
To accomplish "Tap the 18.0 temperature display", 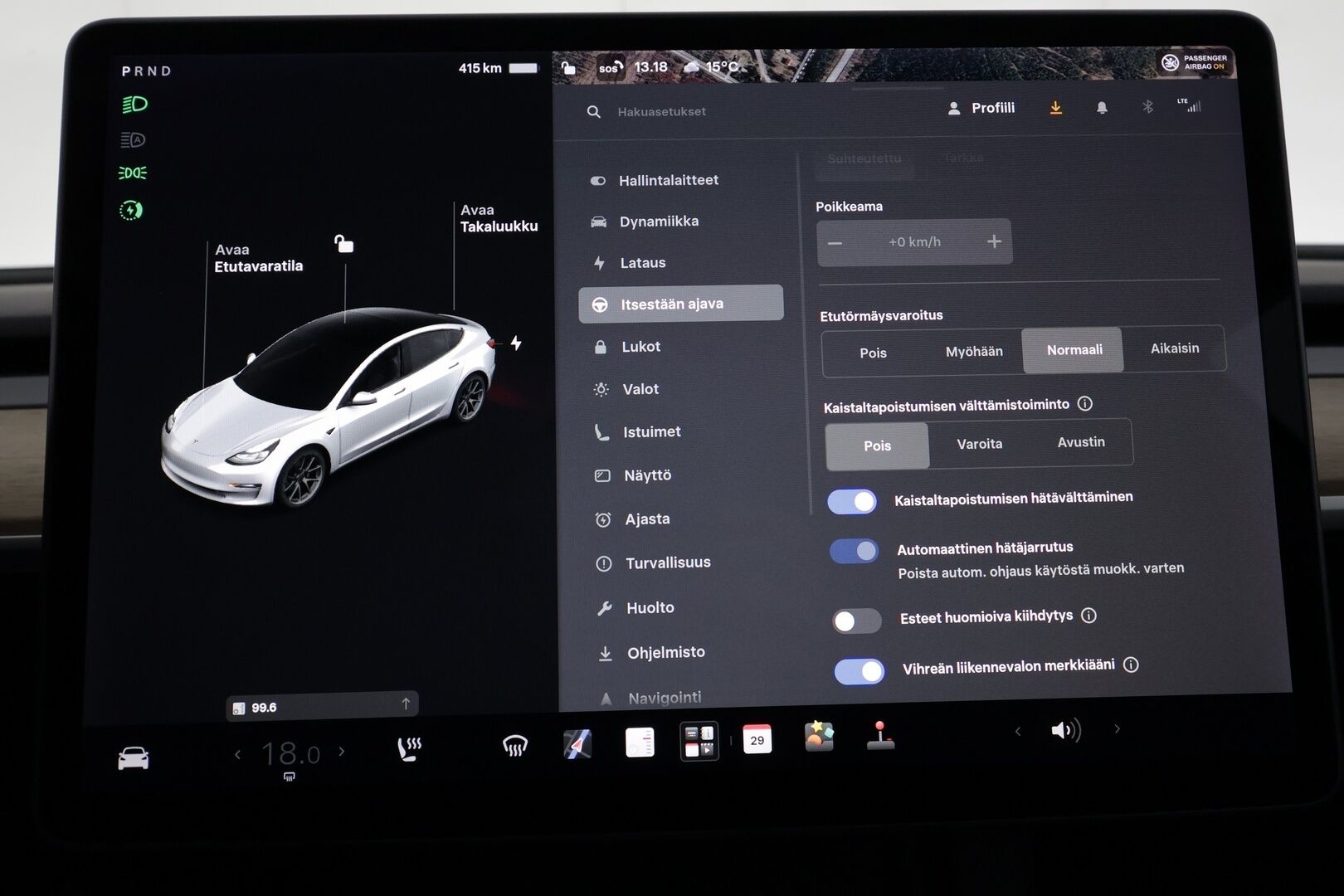I will 290,754.
